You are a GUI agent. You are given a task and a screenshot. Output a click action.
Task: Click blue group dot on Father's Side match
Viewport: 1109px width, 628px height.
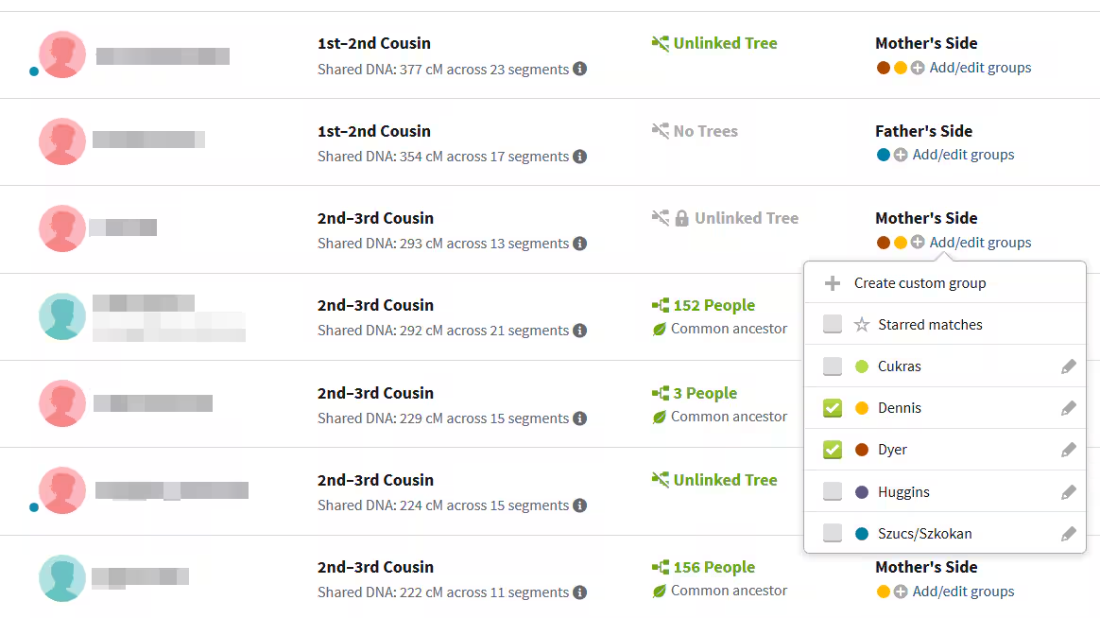click(x=883, y=155)
